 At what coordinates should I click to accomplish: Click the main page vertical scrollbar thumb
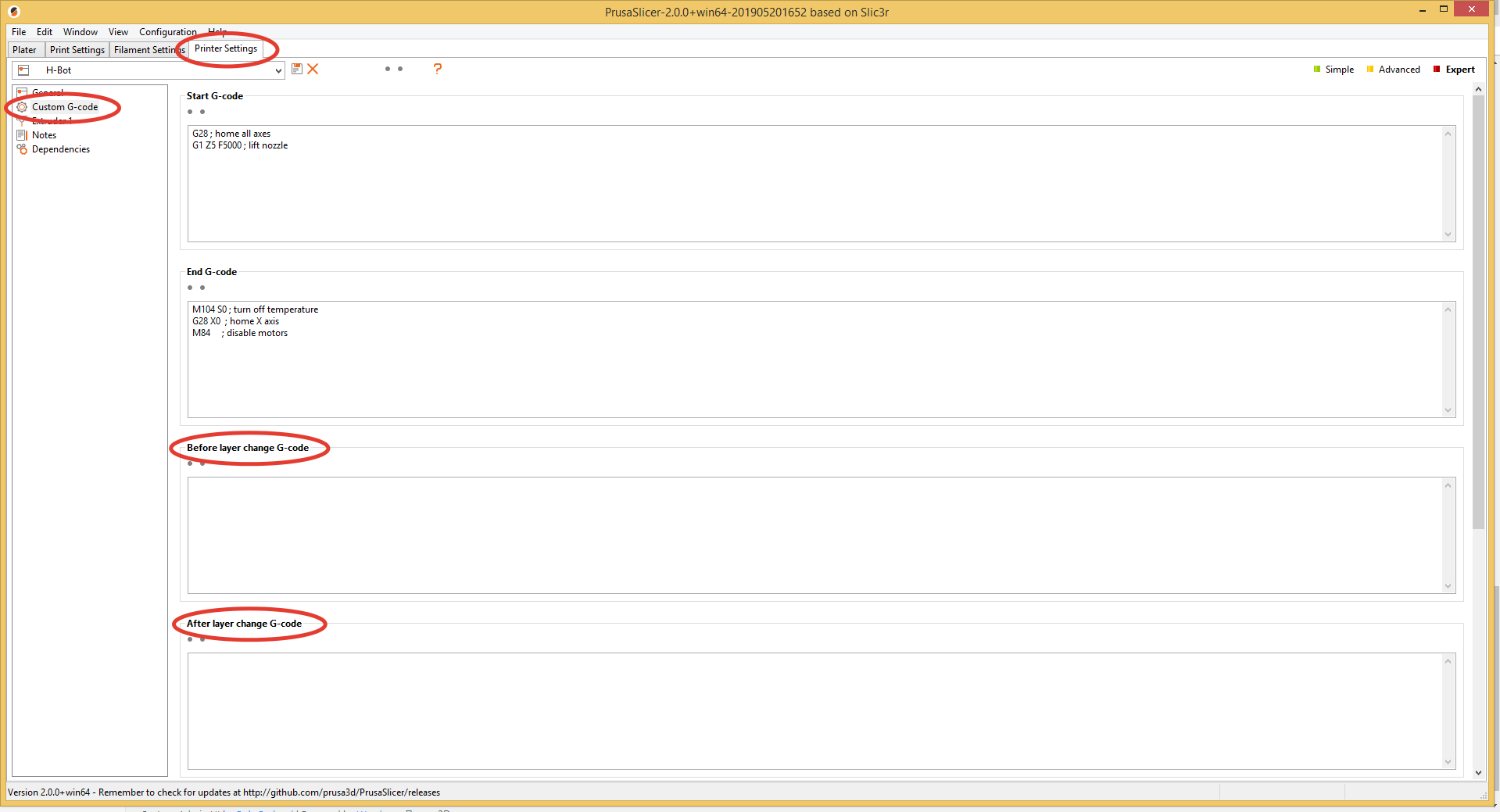click(1478, 313)
